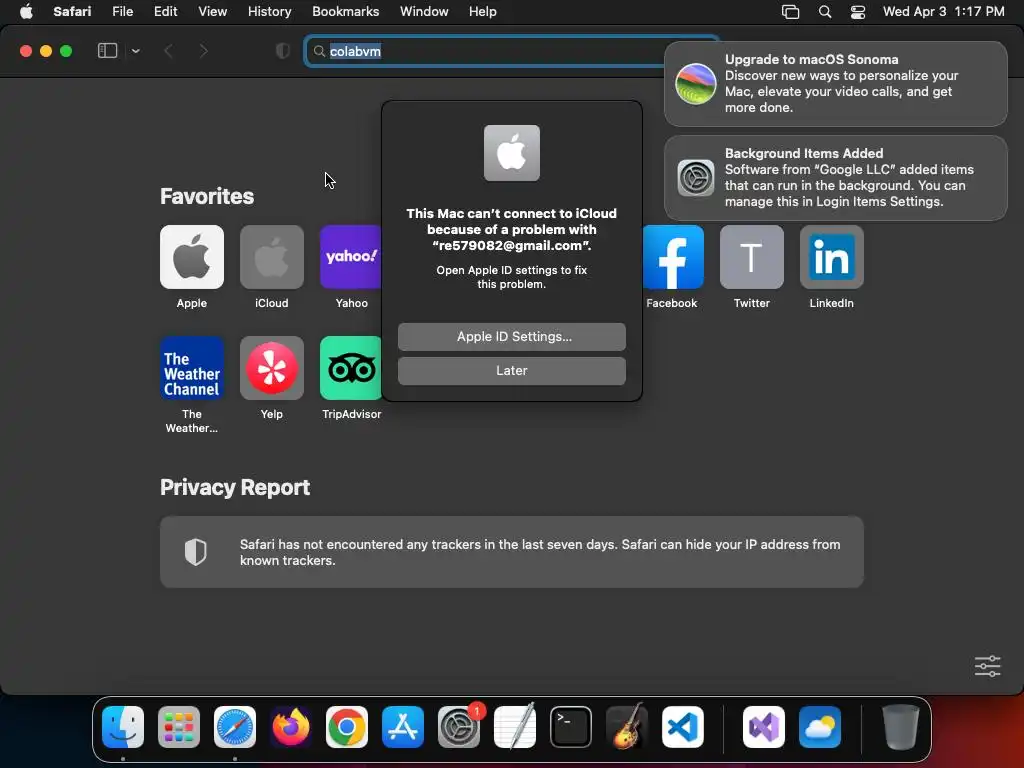1024x768 pixels.
Task: Open the Bookmarks menu
Action: (x=345, y=12)
